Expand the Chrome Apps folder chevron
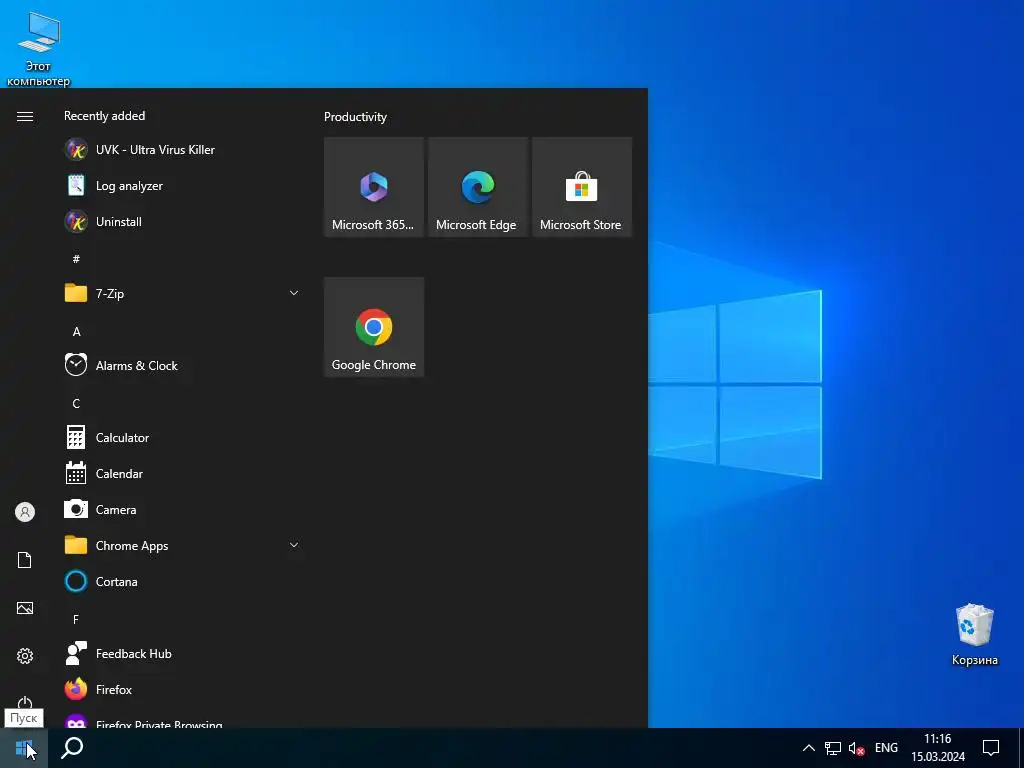Screen dimensions: 1024x768 tap(294, 545)
